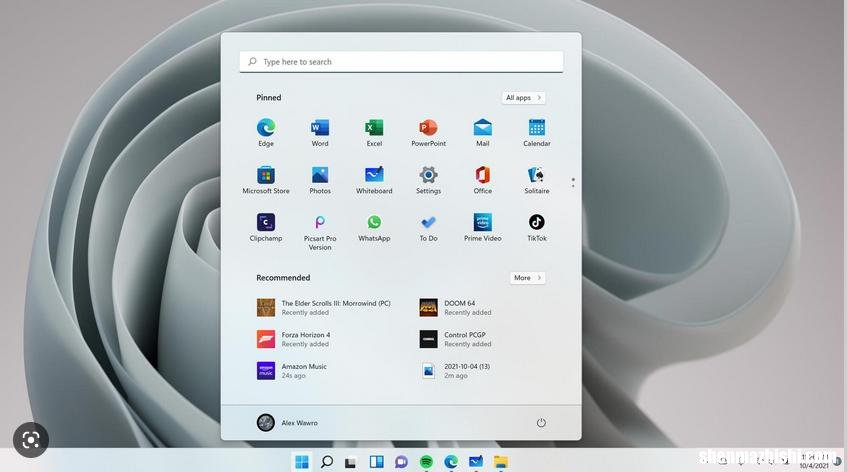Open File Explorer on taskbar
Image resolution: width=847 pixels, height=472 pixels.
tap(501, 462)
